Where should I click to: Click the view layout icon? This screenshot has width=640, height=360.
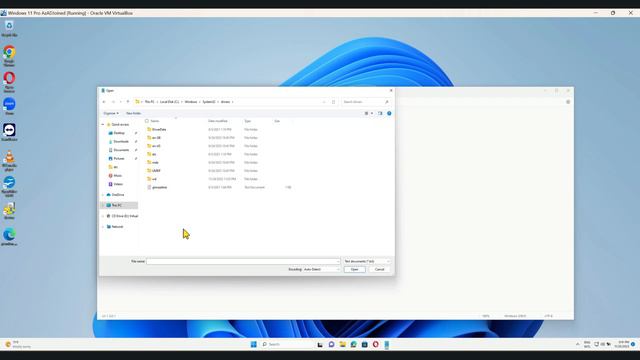(366, 113)
